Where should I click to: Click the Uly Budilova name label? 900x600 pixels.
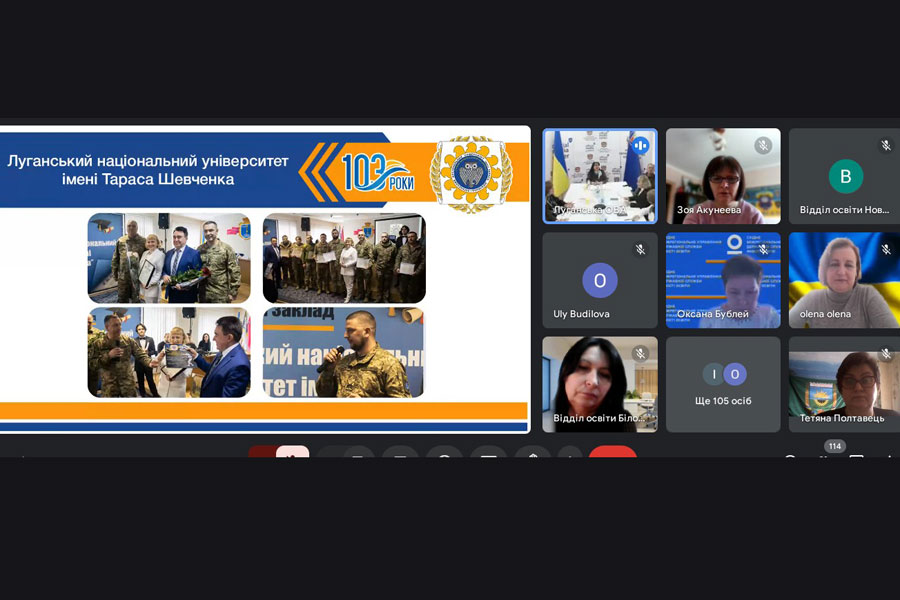pyautogui.click(x=581, y=314)
